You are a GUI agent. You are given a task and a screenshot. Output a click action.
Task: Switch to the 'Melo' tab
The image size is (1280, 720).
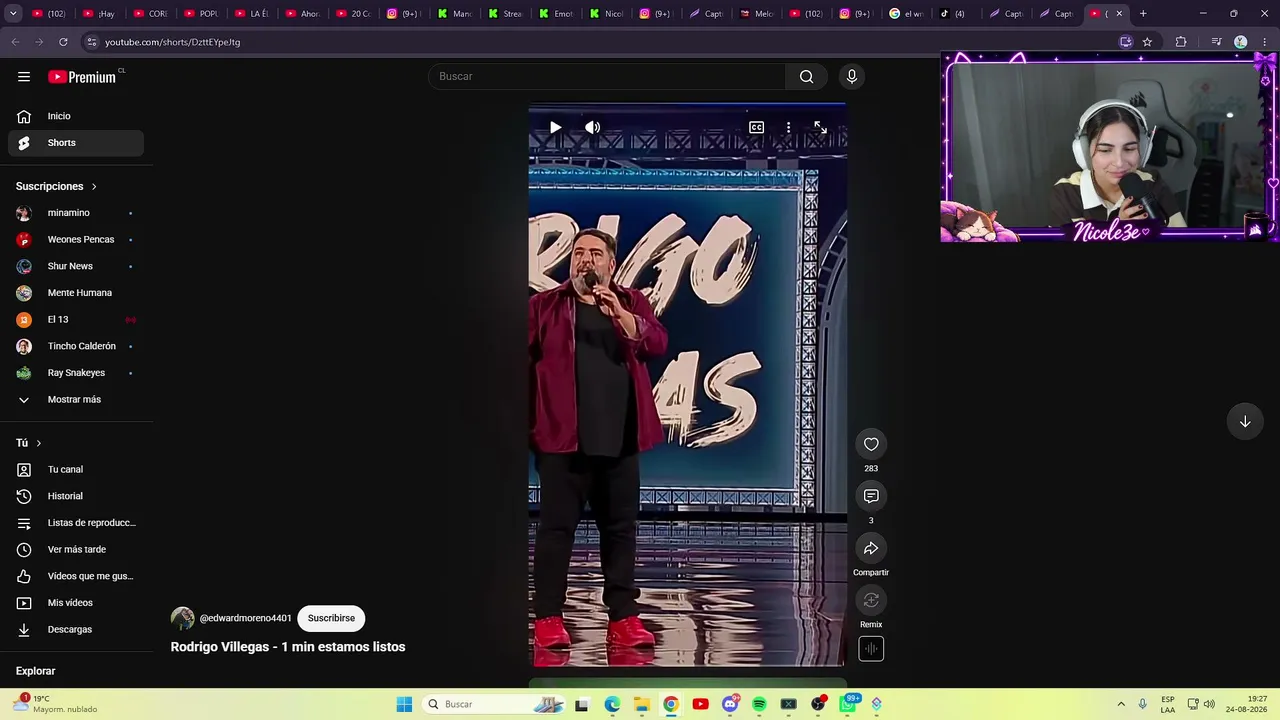tap(757, 14)
